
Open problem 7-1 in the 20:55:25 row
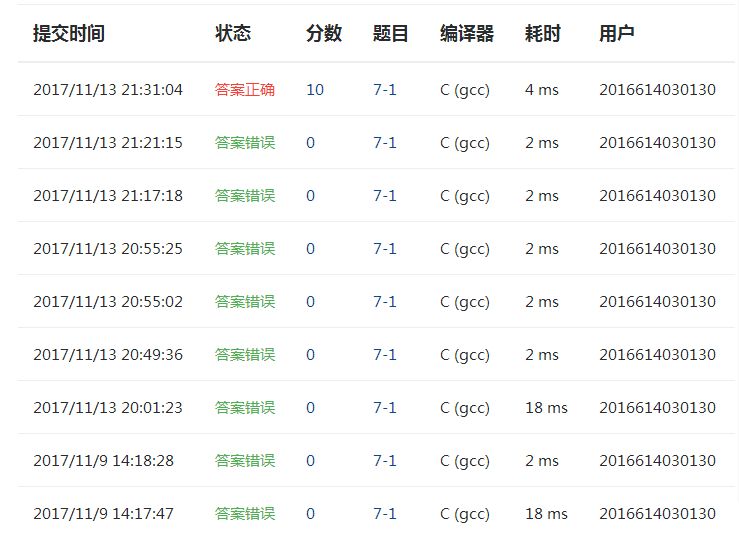(x=385, y=249)
